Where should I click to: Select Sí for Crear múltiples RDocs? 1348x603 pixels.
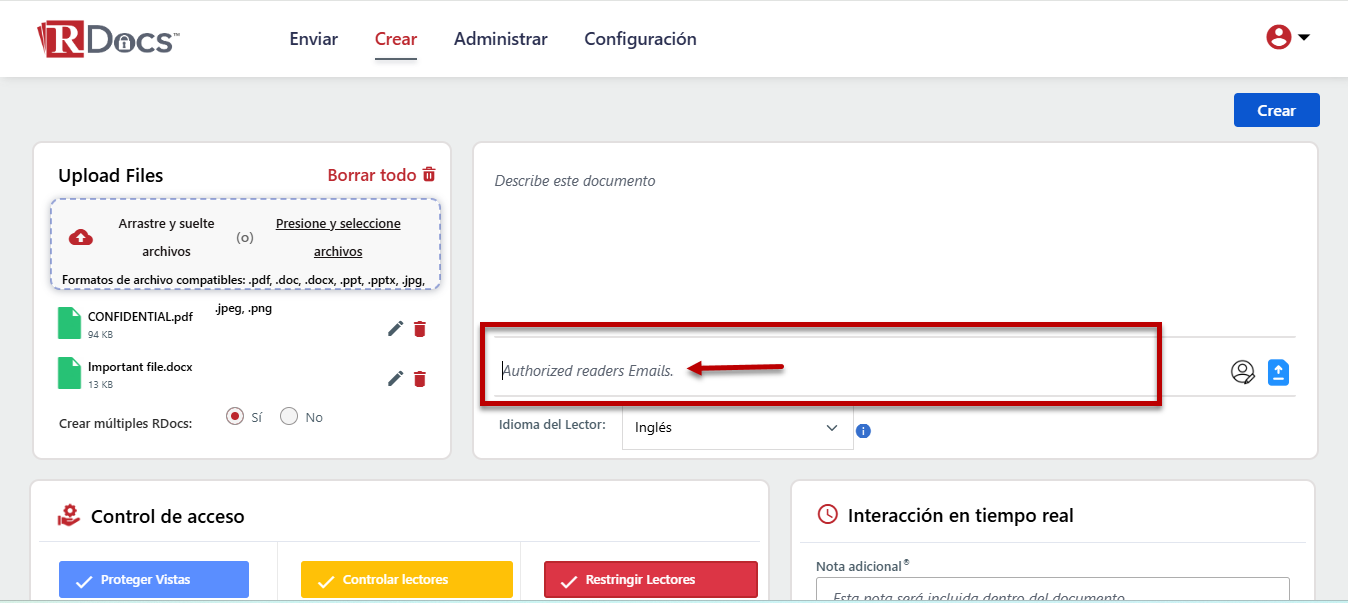pos(235,417)
